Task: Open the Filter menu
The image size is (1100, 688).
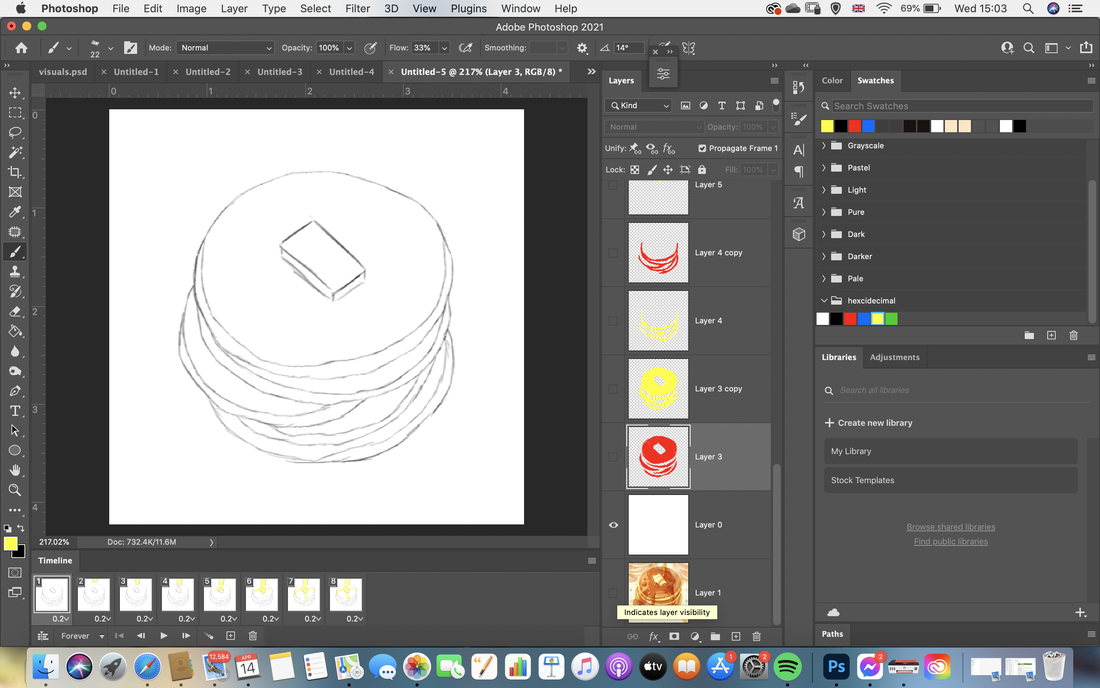Action: (357, 8)
